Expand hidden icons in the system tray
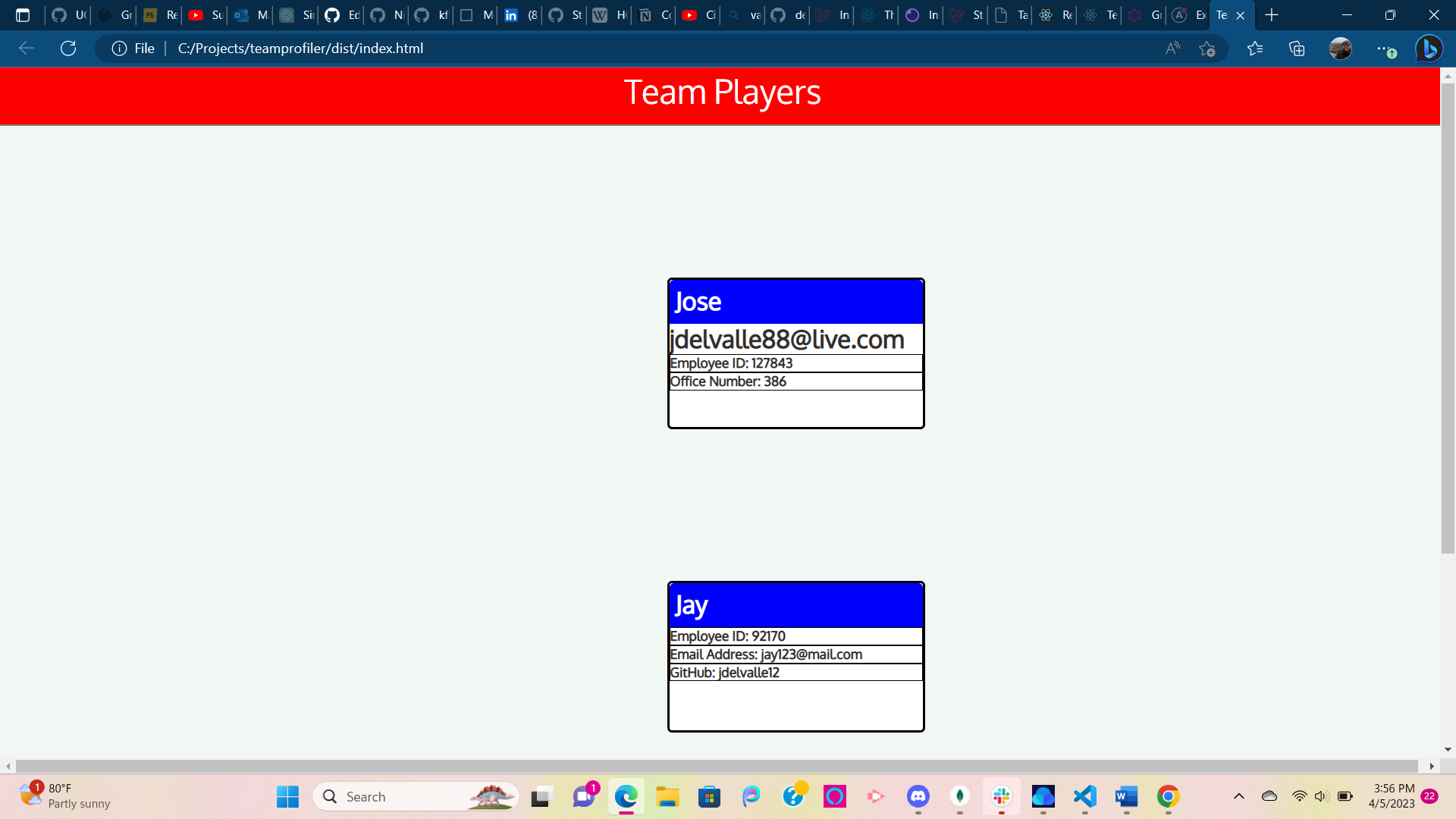This screenshot has width=1456, height=819. [1239, 796]
